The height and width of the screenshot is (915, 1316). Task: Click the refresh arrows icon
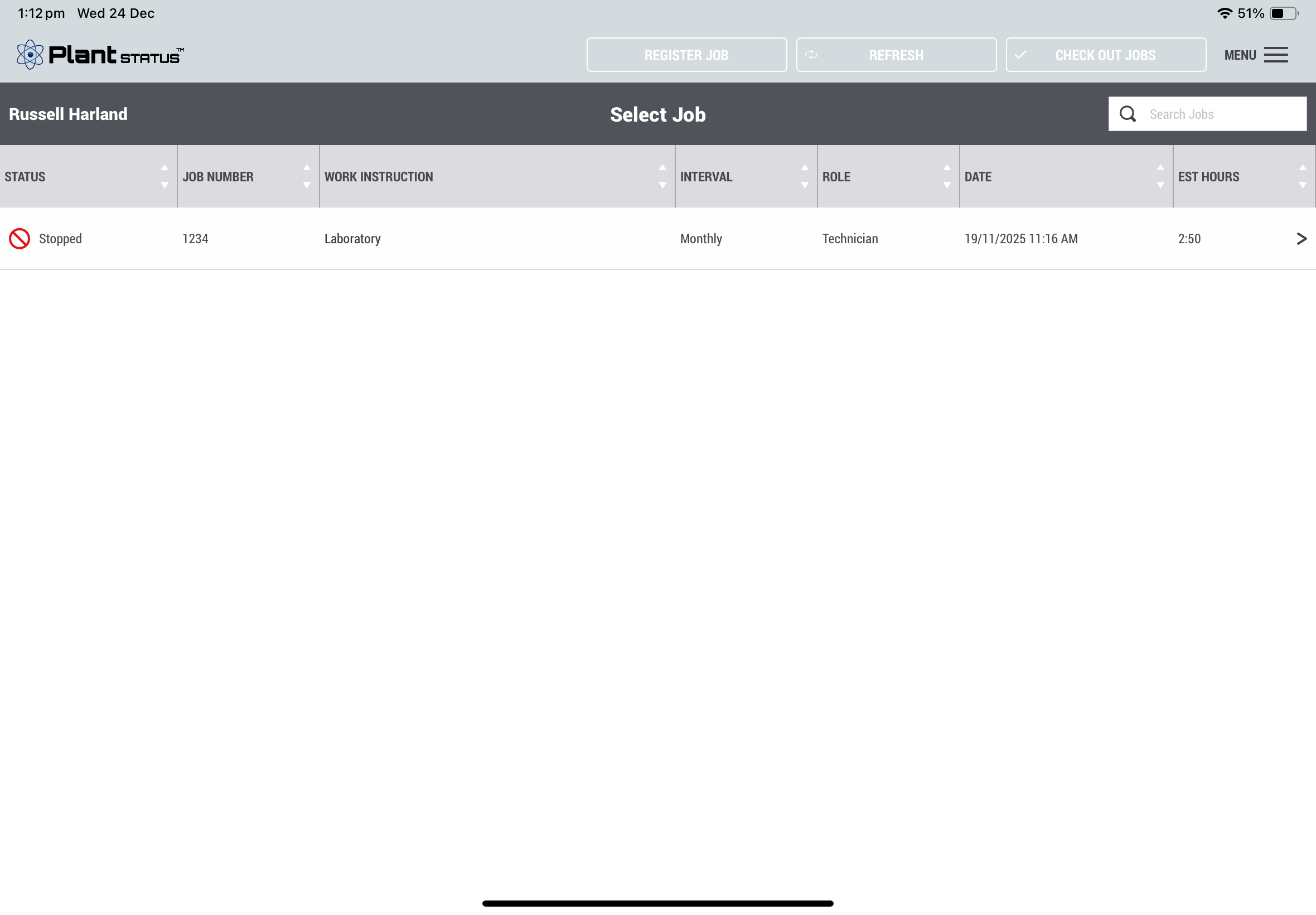(x=811, y=55)
